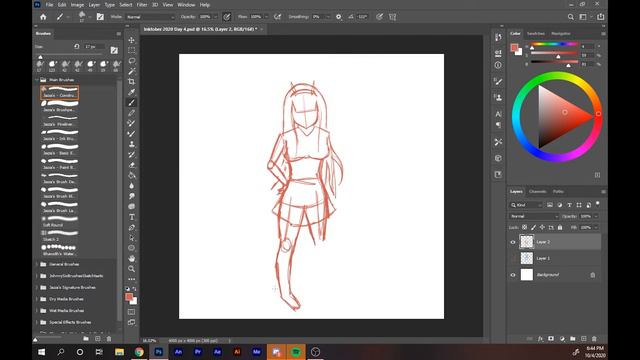640x360 pixels.
Task: Select the Lasso tool
Action: point(131,61)
